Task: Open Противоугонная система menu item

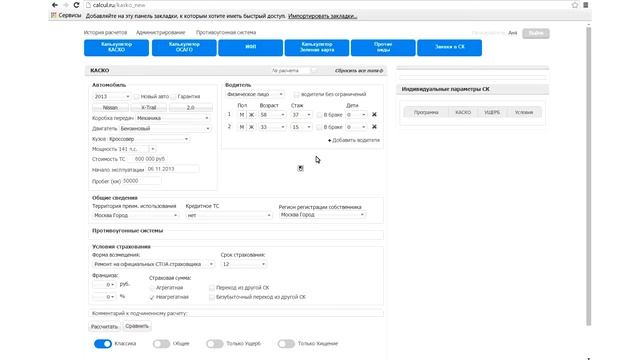Action: (x=226, y=32)
